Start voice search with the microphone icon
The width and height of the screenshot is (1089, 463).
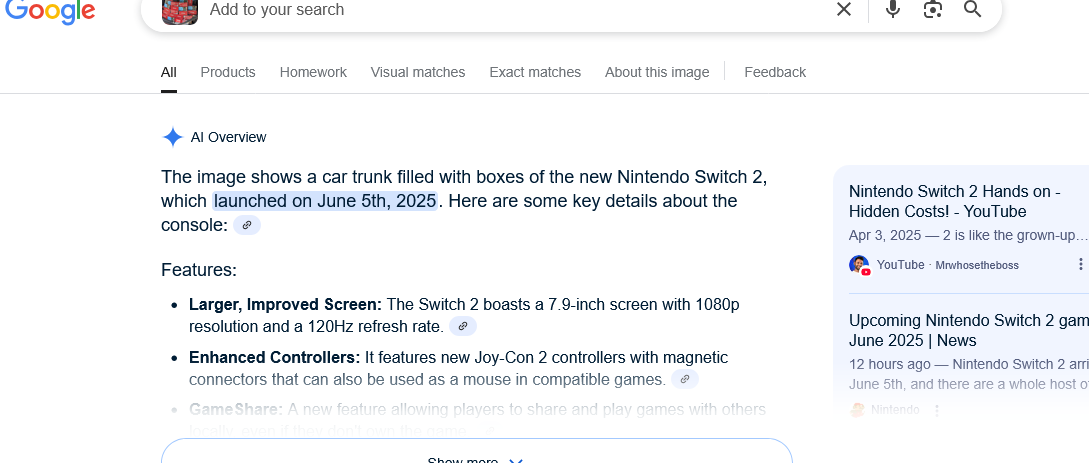pos(893,10)
